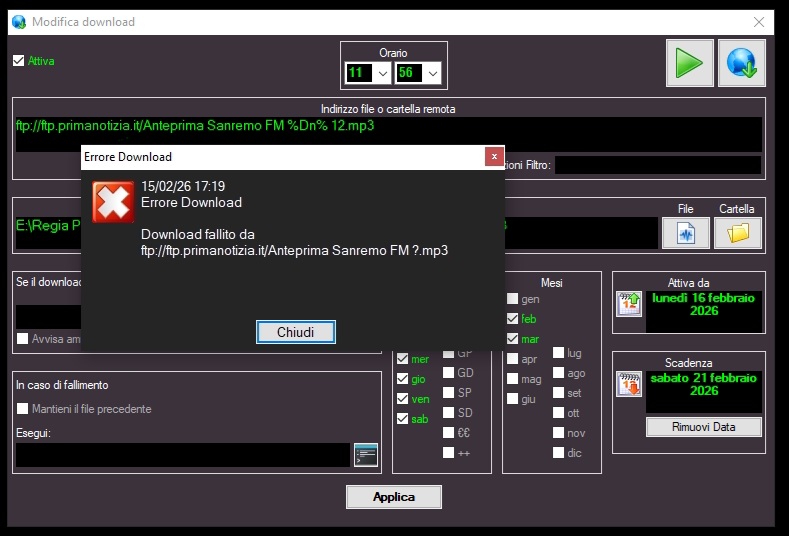The height and width of the screenshot is (536, 789).
Task: Click the remote address field with ftp URL
Action: click(387, 133)
